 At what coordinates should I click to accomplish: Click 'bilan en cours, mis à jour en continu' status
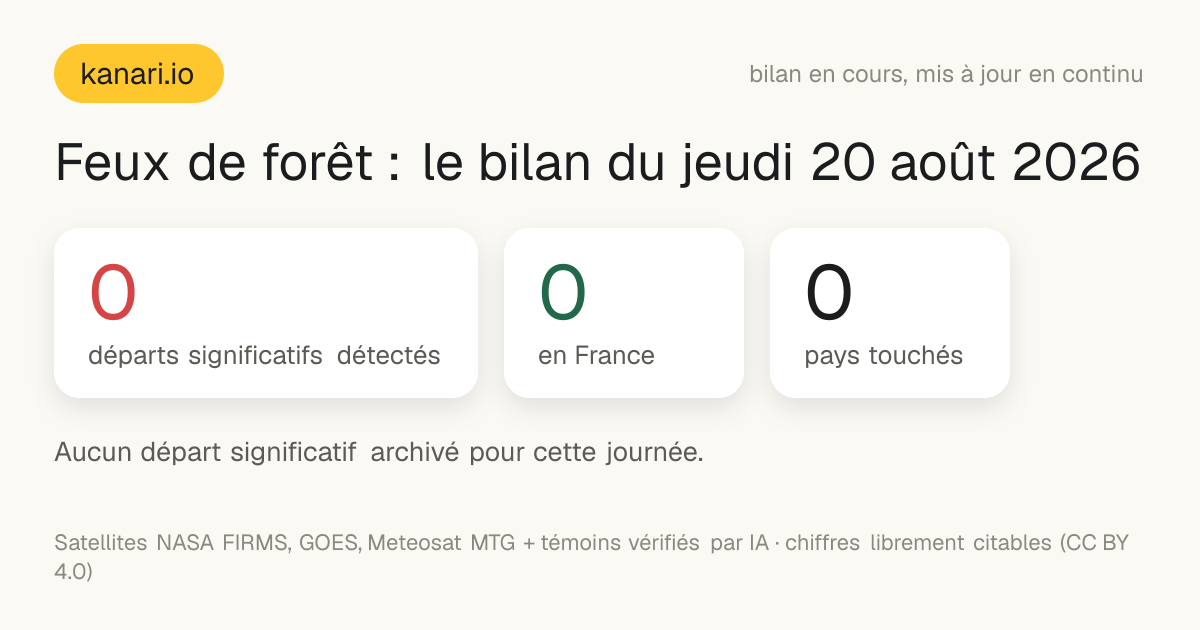click(946, 75)
